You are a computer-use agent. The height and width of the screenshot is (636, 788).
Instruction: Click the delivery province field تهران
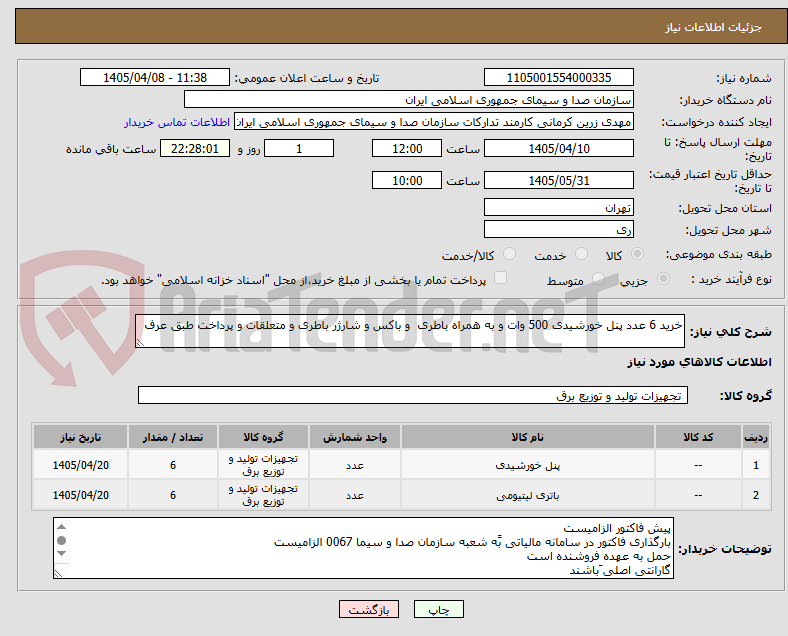(559, 207)
